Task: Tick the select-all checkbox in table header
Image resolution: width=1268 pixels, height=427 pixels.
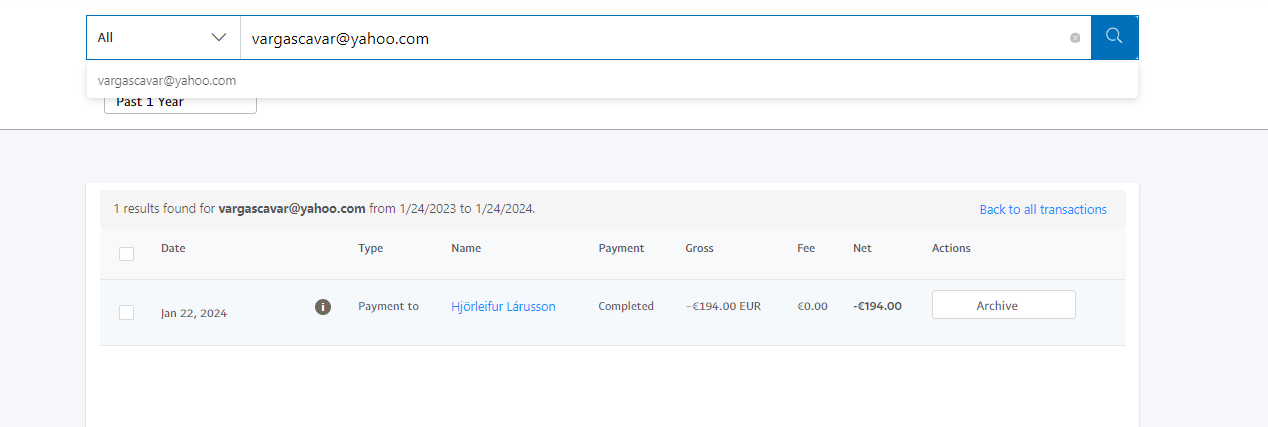Action: click(126, 254)
